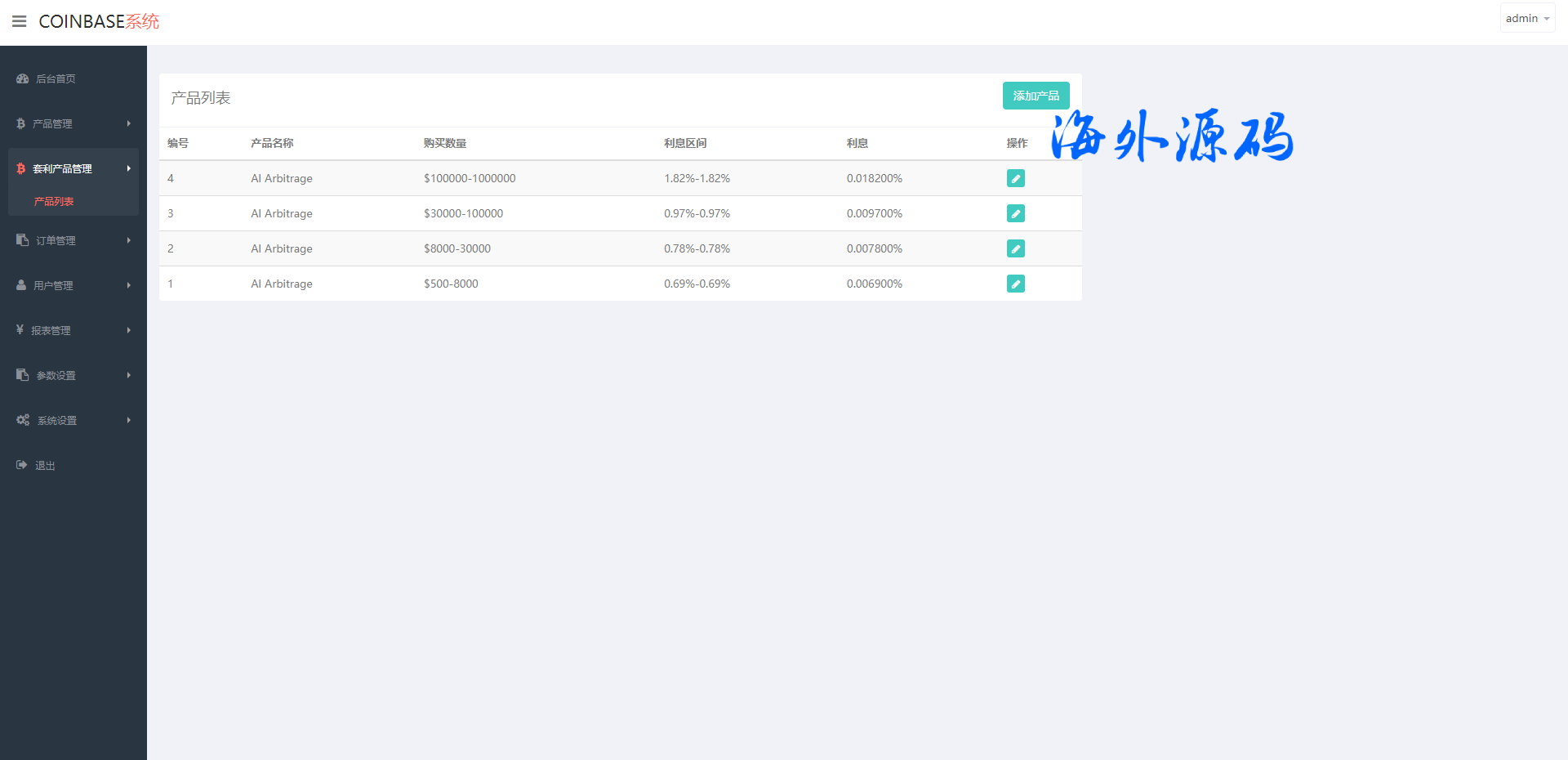Image resolution: width=1568 pixels, height=760 pixels.
Task: Open edit for the $500-8000 product
Action: 1015,284
